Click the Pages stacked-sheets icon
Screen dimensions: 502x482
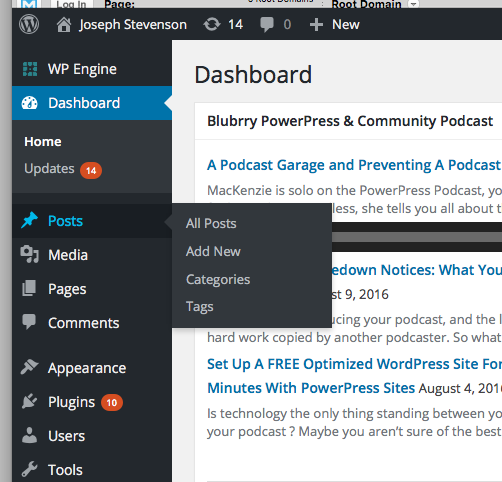[x=29, y=288]
